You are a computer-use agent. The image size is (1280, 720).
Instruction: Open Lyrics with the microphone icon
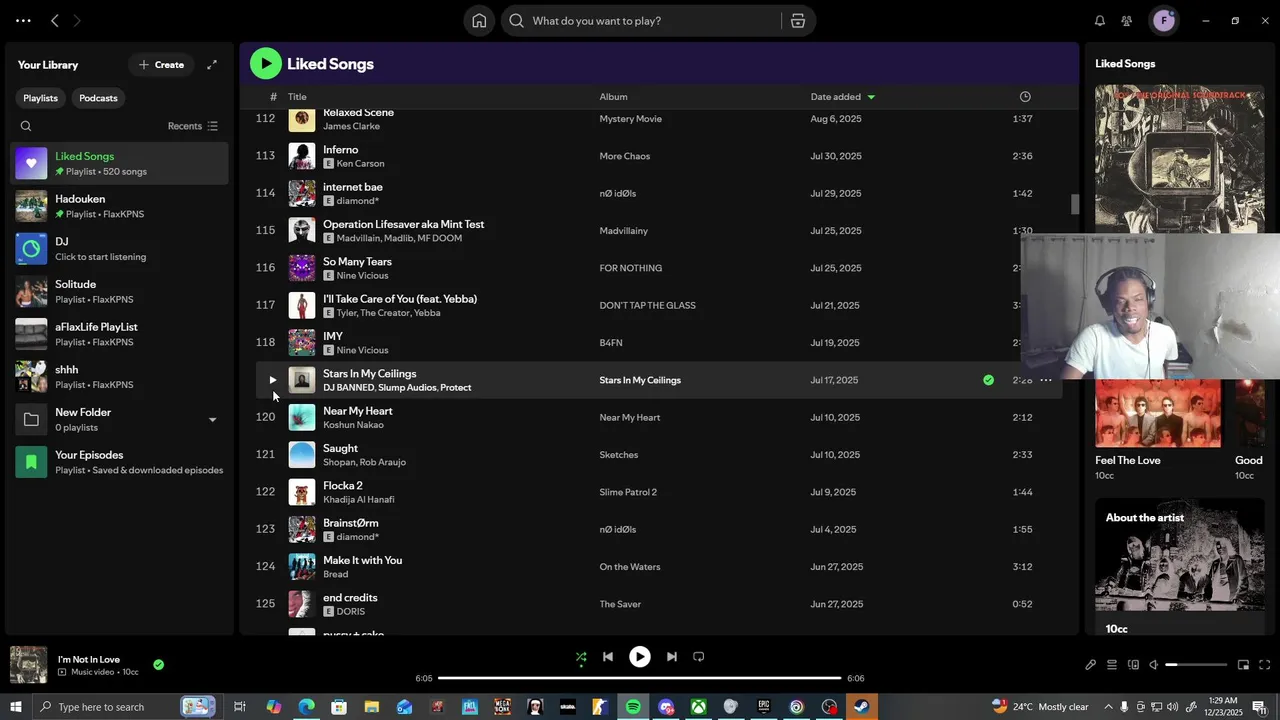(1090, 665)
